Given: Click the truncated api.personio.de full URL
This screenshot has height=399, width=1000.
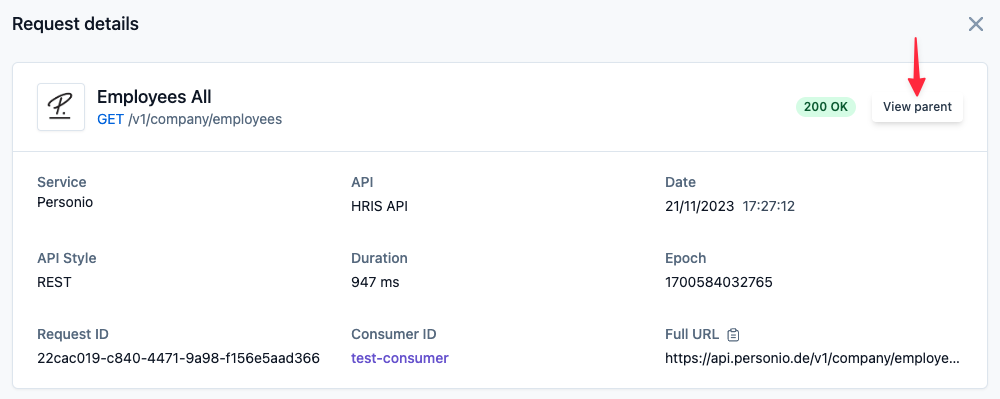Looking at the screenshot, I should [812, 358].
